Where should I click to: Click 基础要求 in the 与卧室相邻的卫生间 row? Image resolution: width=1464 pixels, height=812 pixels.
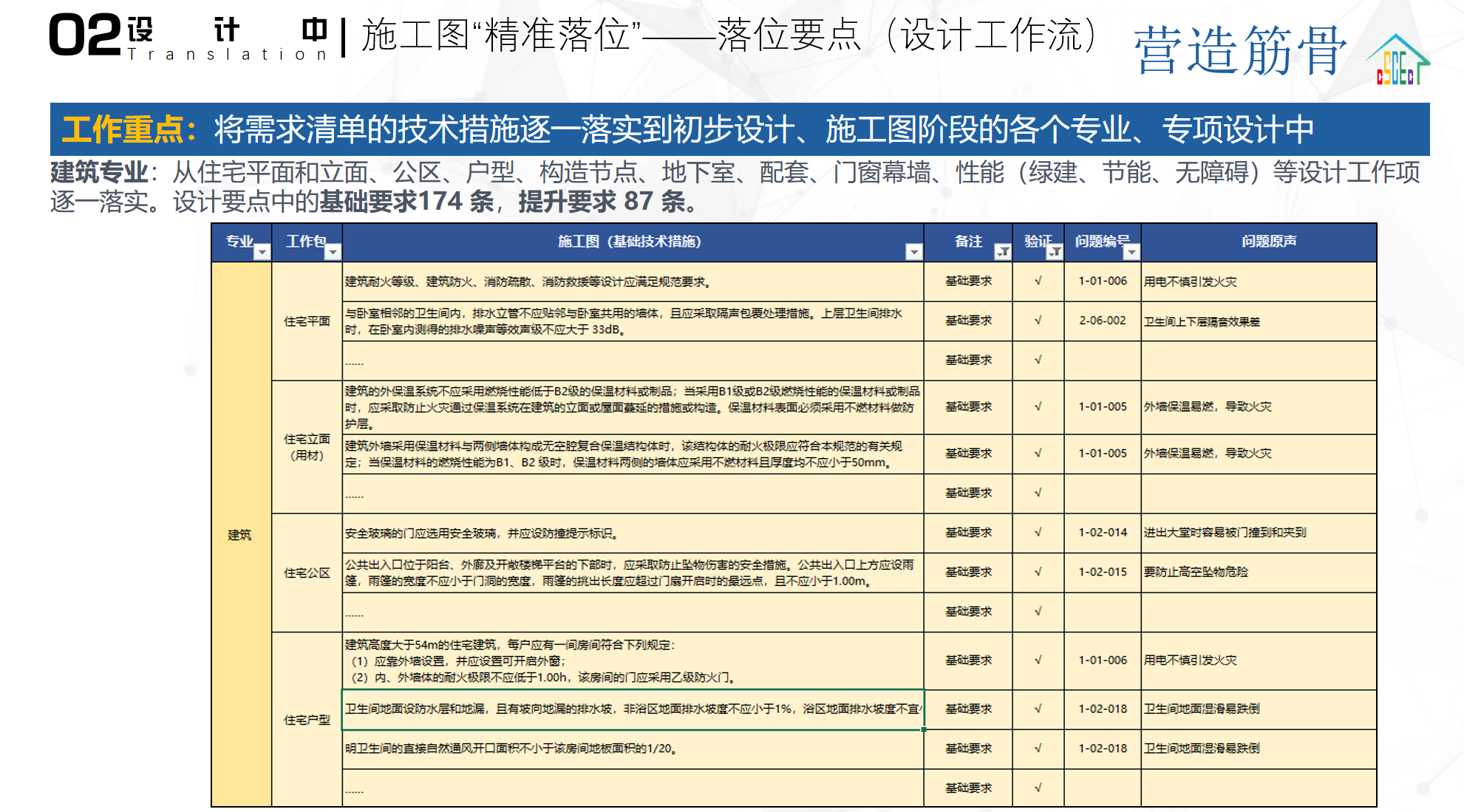pos(968,321)
